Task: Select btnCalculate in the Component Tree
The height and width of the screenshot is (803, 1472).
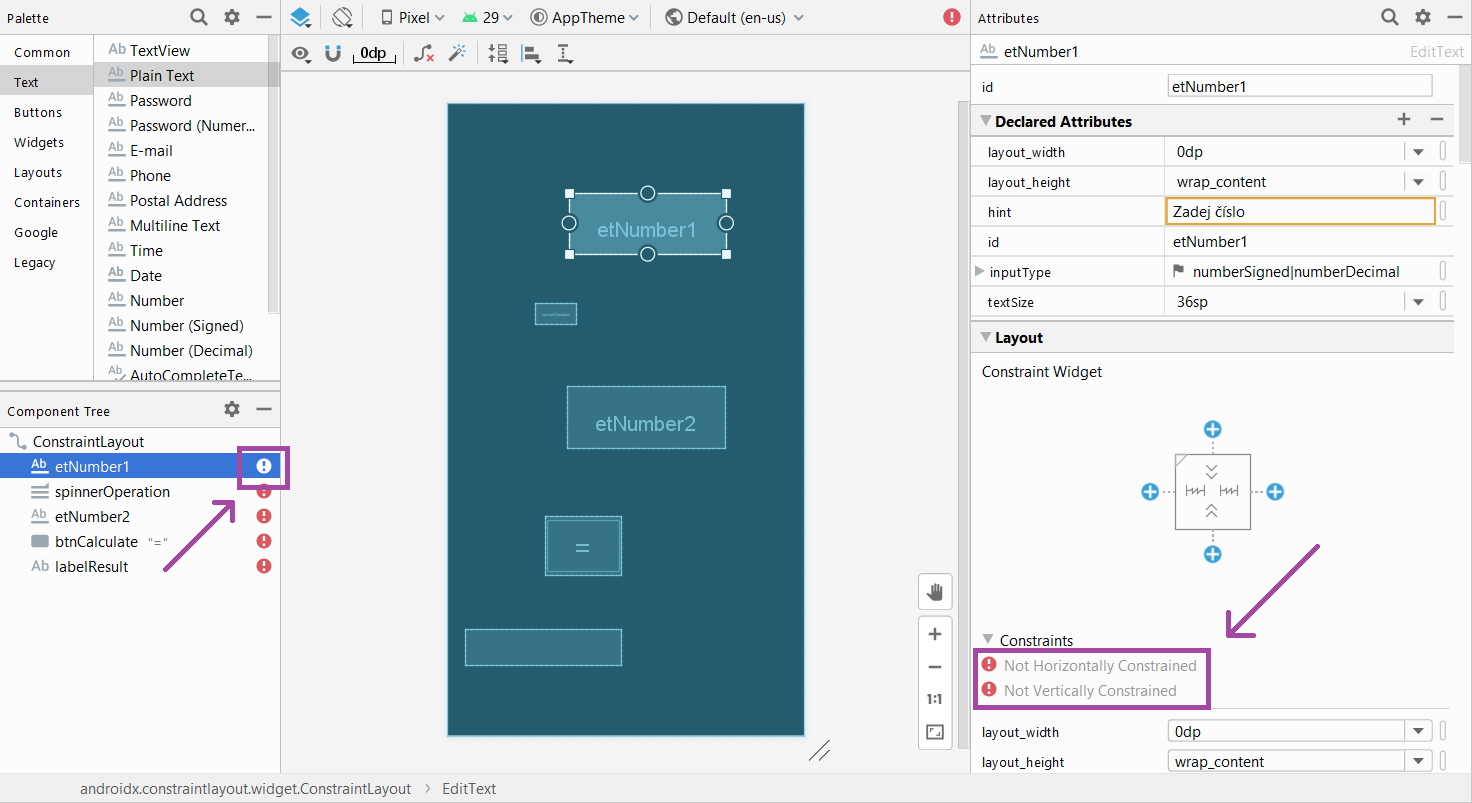Action: pyautogui.click(x=96, y=541)
